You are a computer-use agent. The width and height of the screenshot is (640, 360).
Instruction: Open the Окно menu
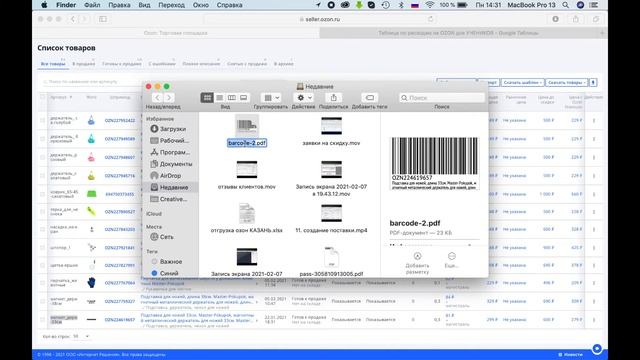click(200, 5)
